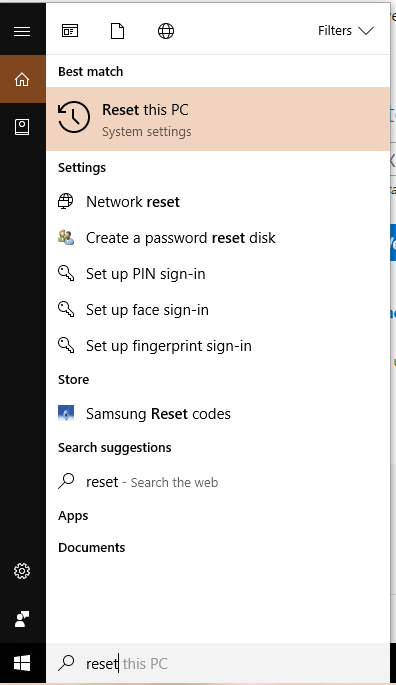The height and width of the screenshot is (685, 396).
Task: Click magnifier icon beside reset suggestion
Action: [x=66, y=481]
